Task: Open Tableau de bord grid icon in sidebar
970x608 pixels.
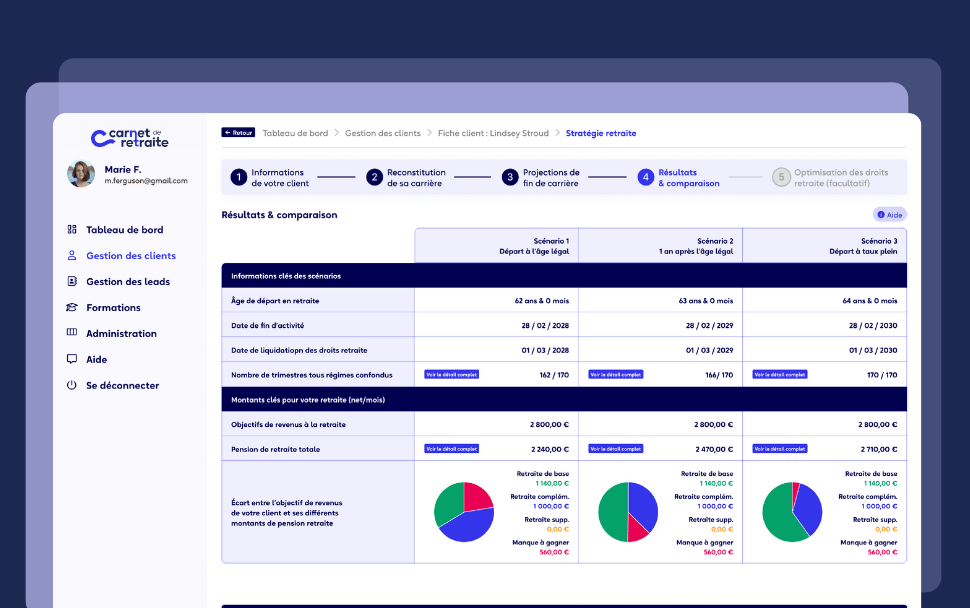Action: point(72,229)
